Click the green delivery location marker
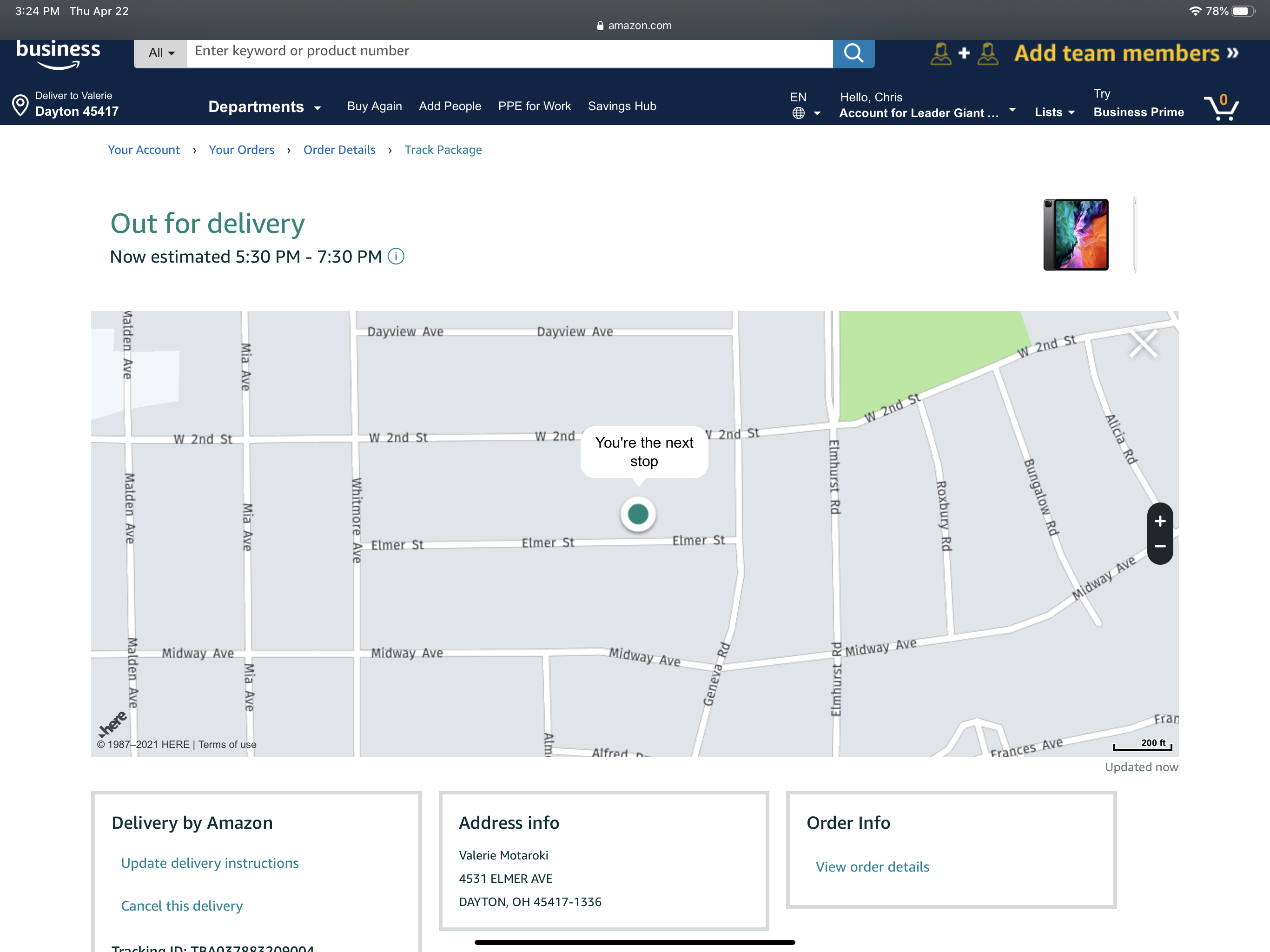The height and width of the screenshot is (952, 1270). [638, 514]
